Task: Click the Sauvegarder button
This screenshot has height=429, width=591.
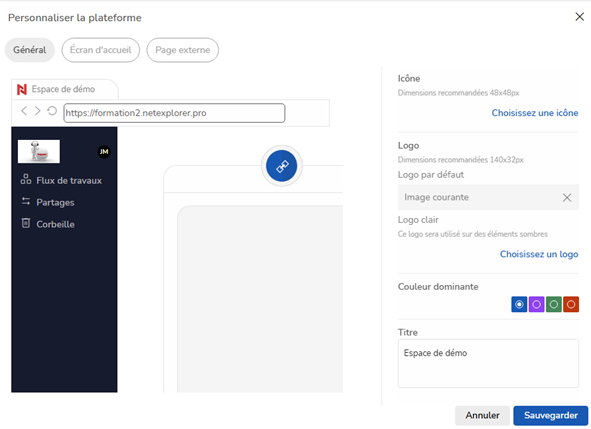Action: [551, 415]
